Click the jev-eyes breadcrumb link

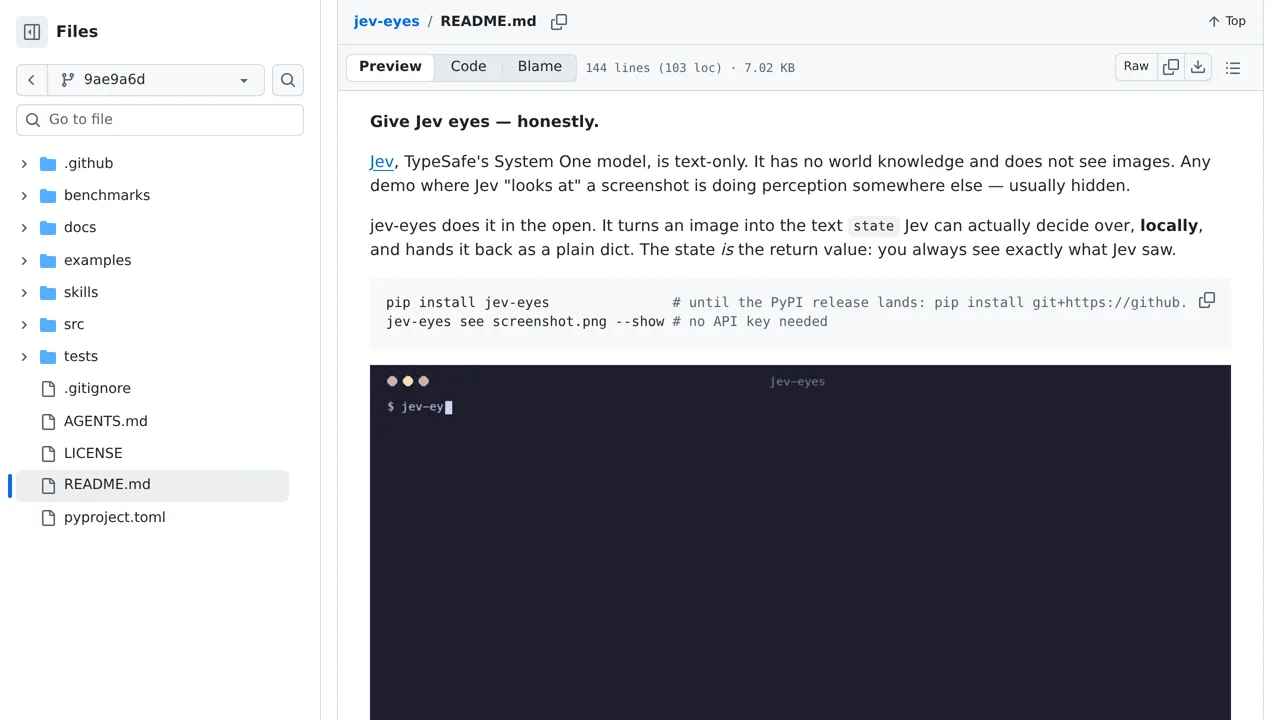pyautogui.click(x=386, y=21)
